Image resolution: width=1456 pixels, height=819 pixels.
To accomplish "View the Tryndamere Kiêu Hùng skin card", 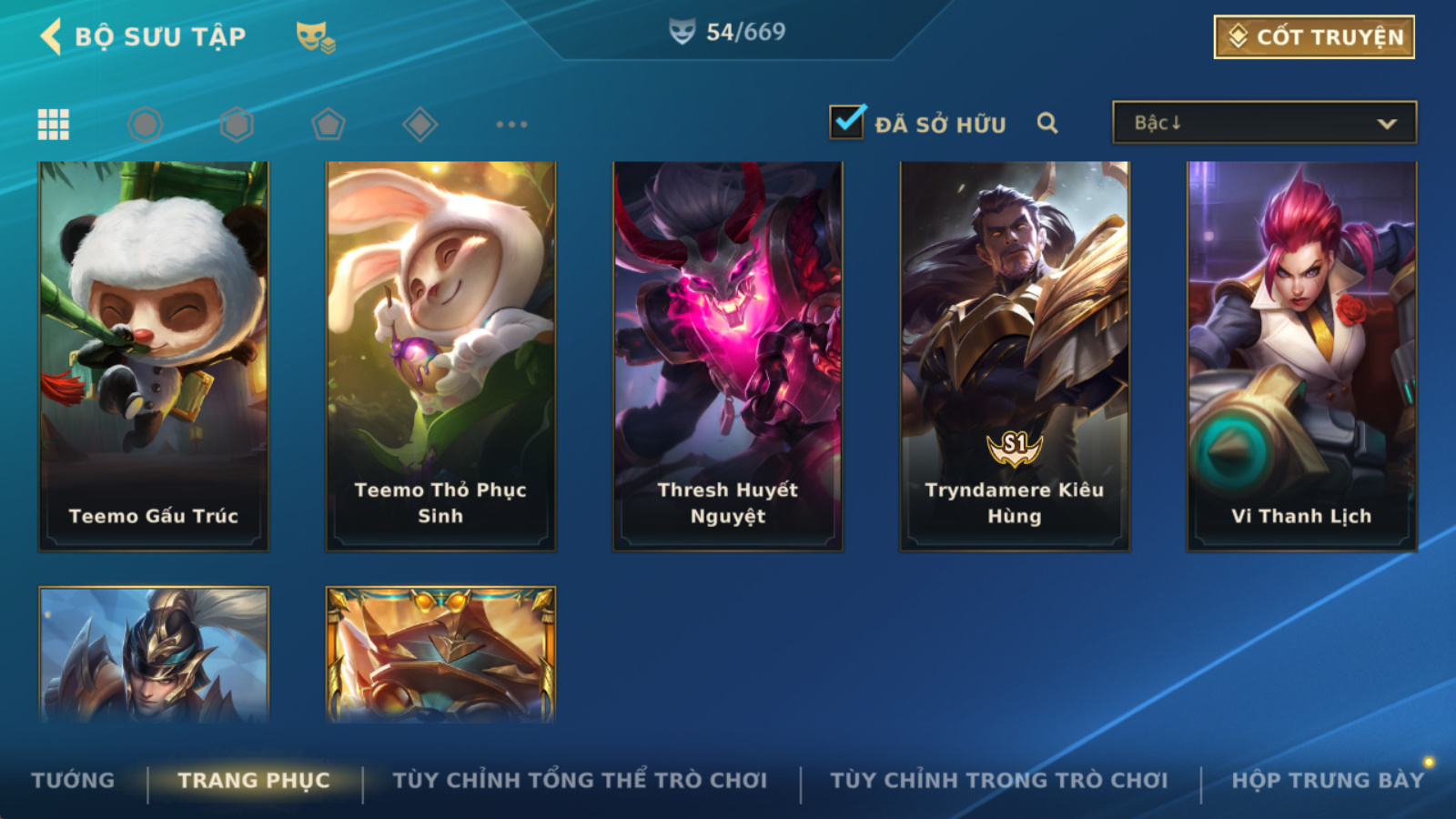I will tap(1015, 356).
